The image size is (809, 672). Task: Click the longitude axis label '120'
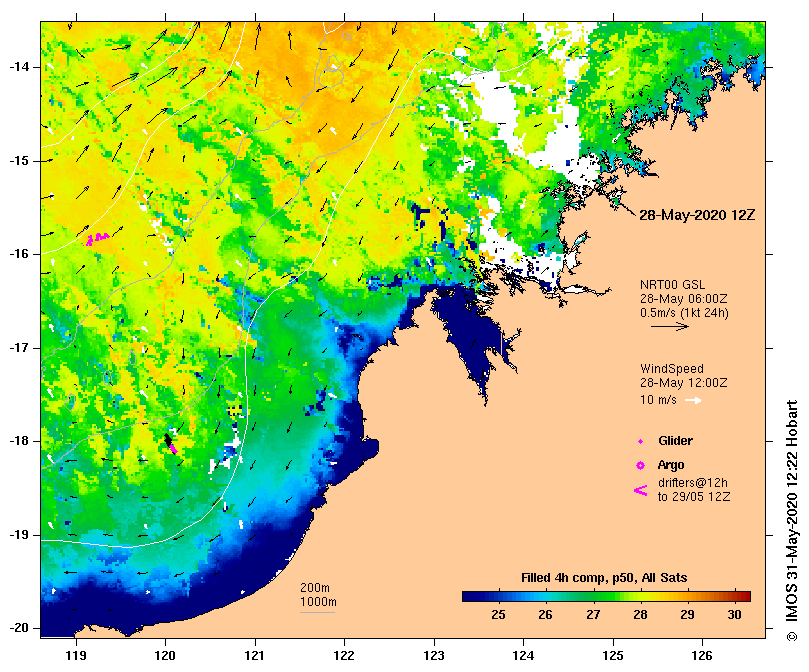pyautogui.click(x=165, y=656)
